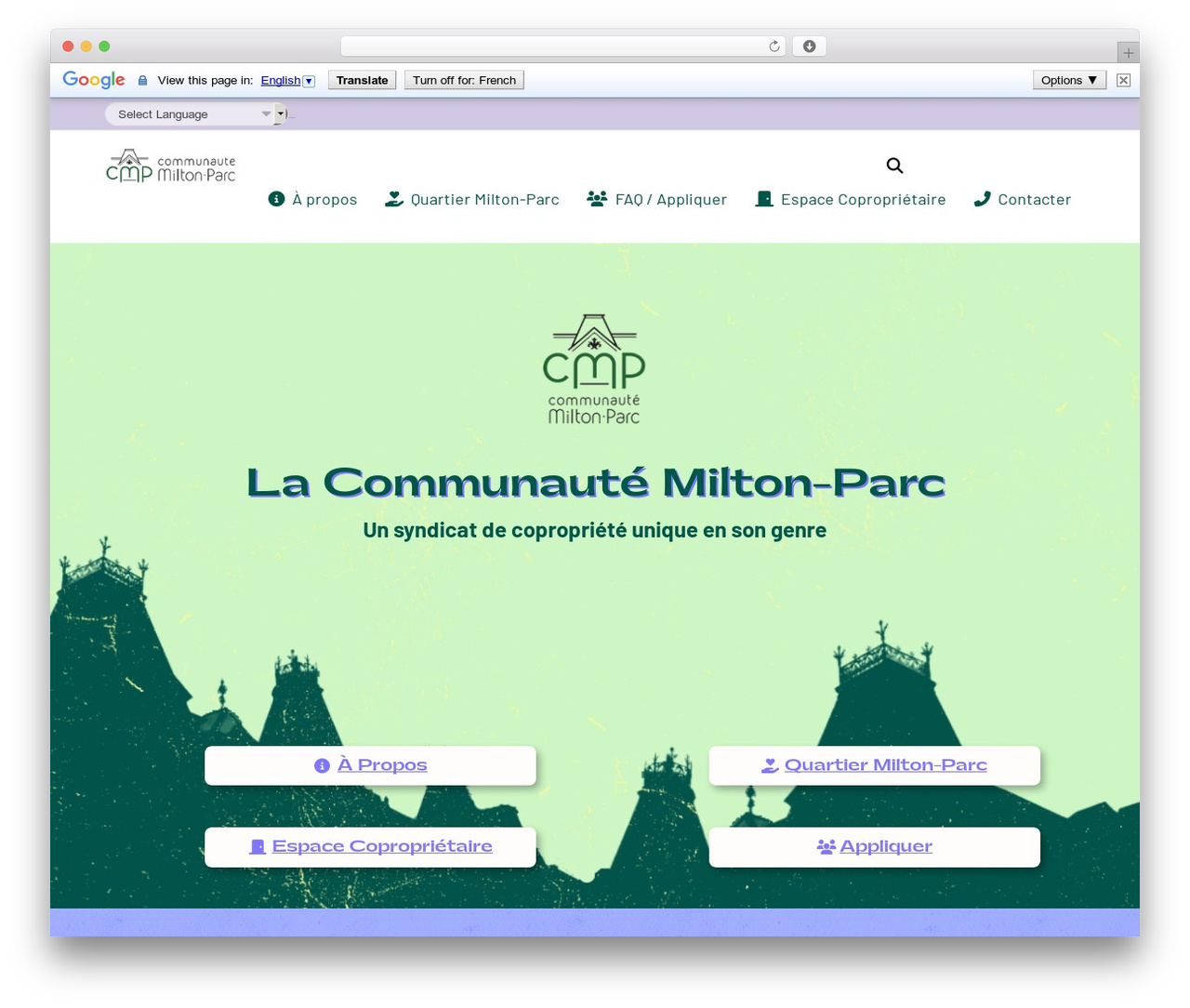Open the Quartier Milton-Parc menu item
The image size is (1190, 1008).
coord(472,199)
